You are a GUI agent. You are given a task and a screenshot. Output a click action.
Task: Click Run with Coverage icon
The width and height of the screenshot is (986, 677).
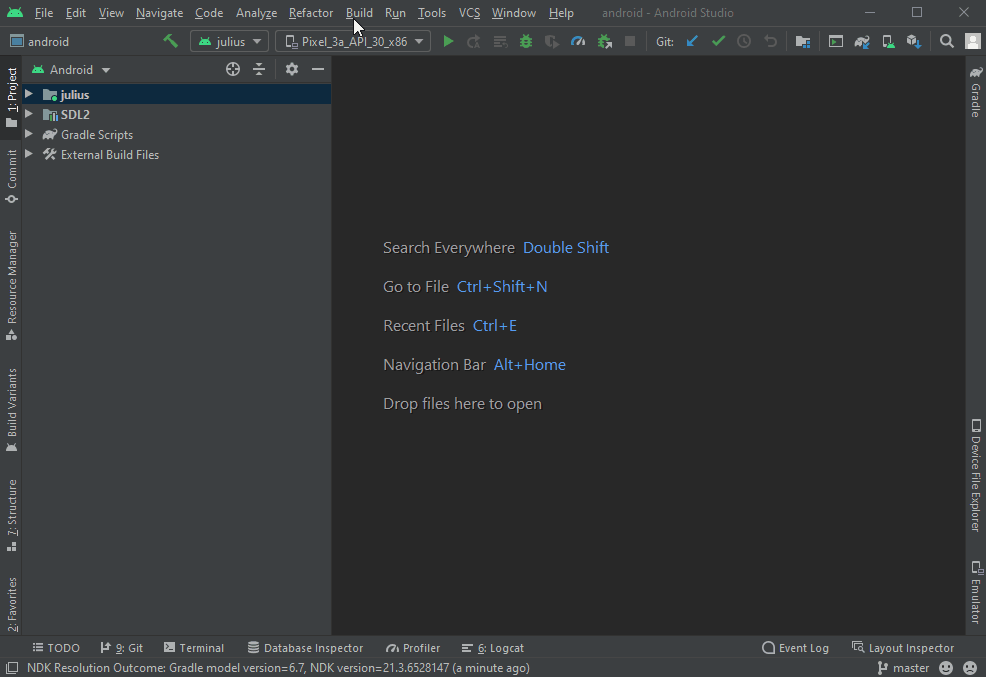551,41
